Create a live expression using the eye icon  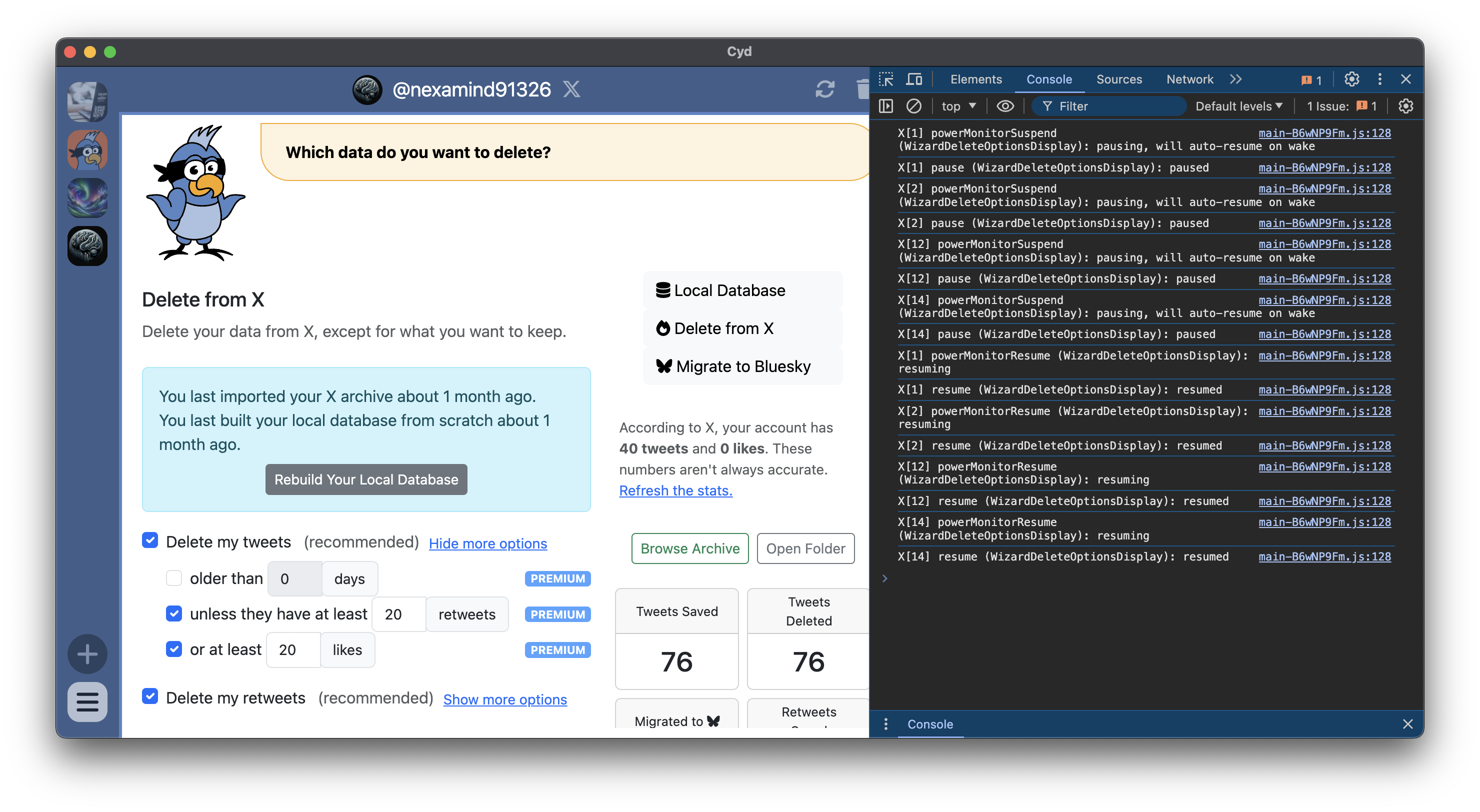pyautogui.click(x=1005, y=105)
